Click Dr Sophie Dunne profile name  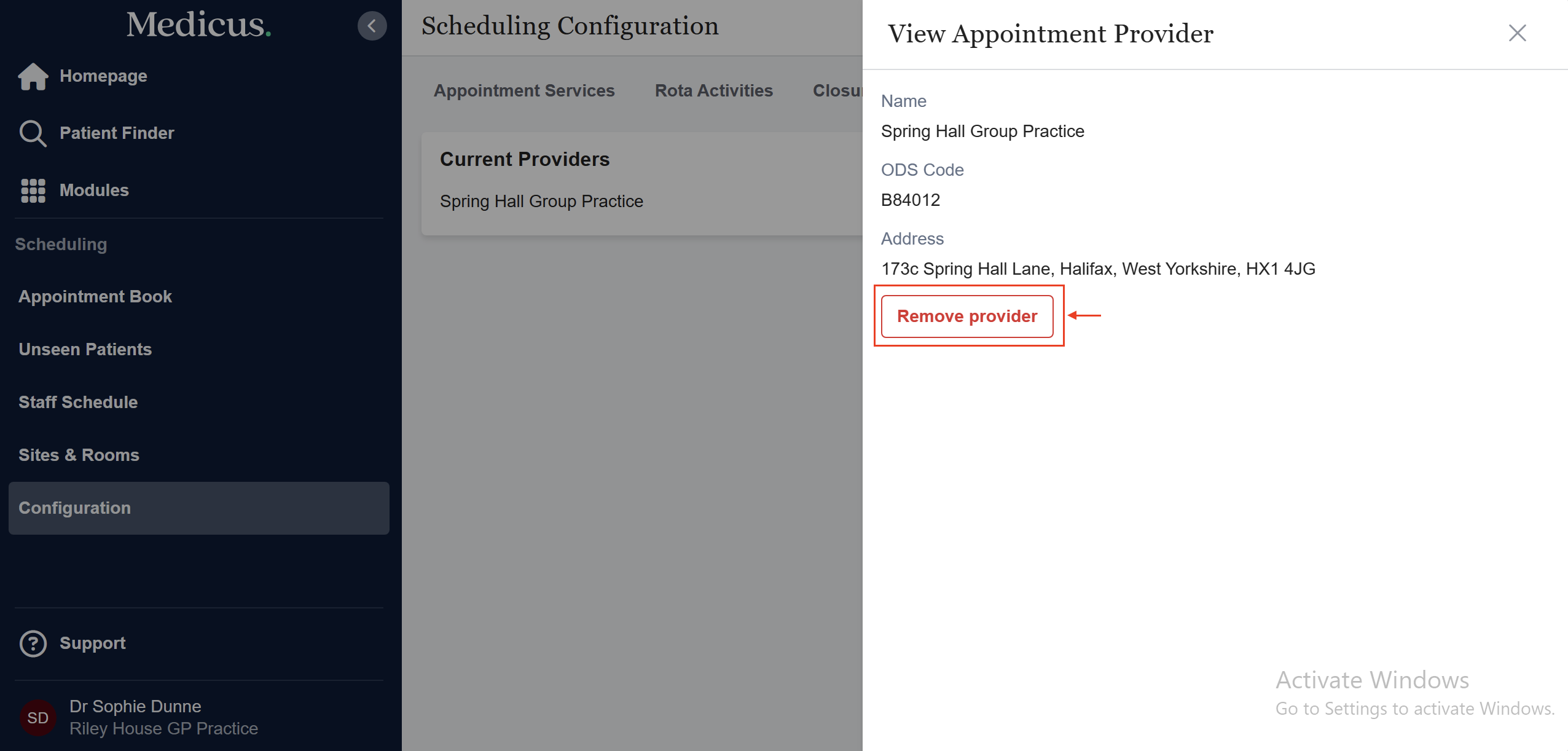point(135,707)
